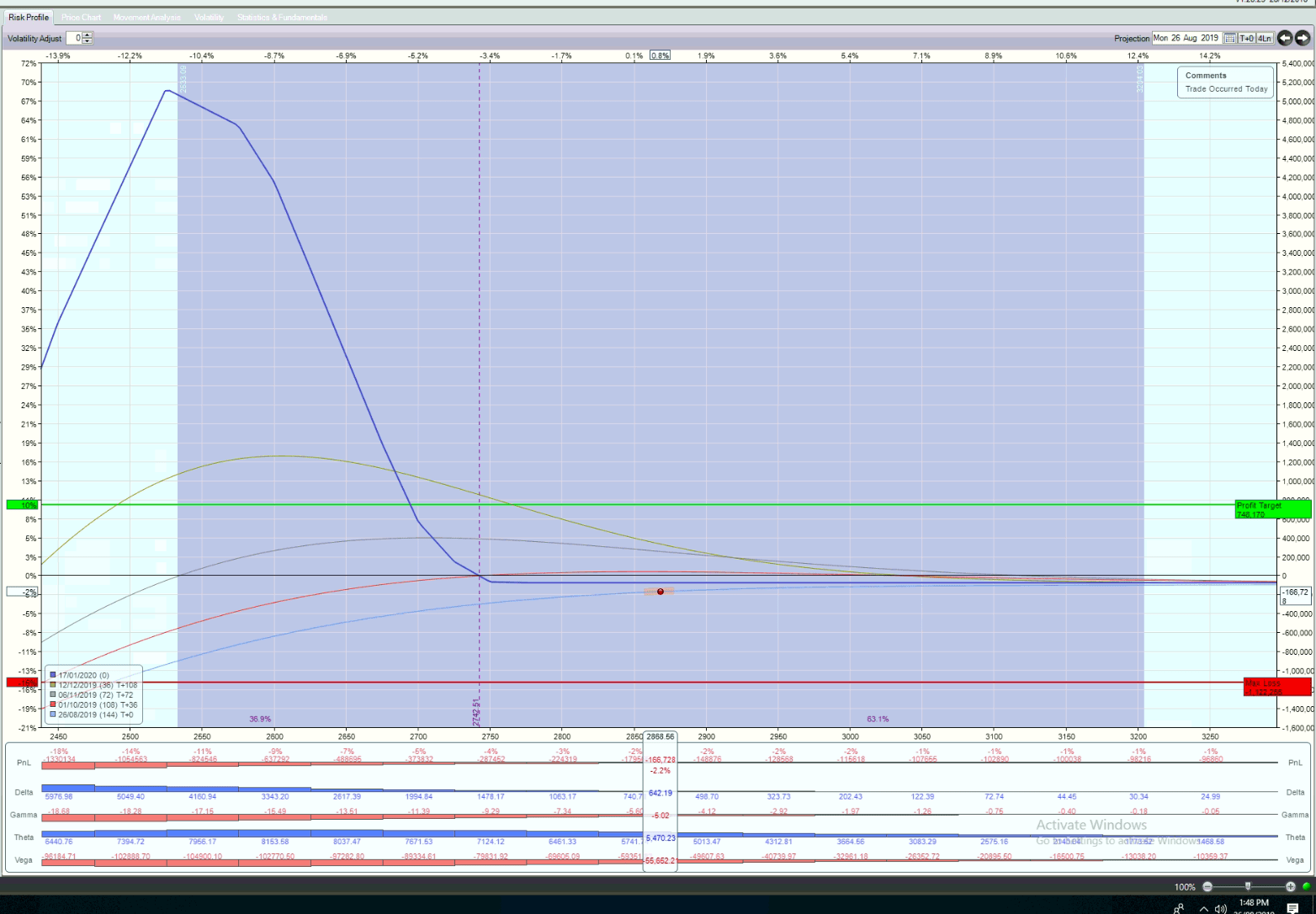
Task: Switch to the Risk Profile tab
Action: (x=29, y=17)
